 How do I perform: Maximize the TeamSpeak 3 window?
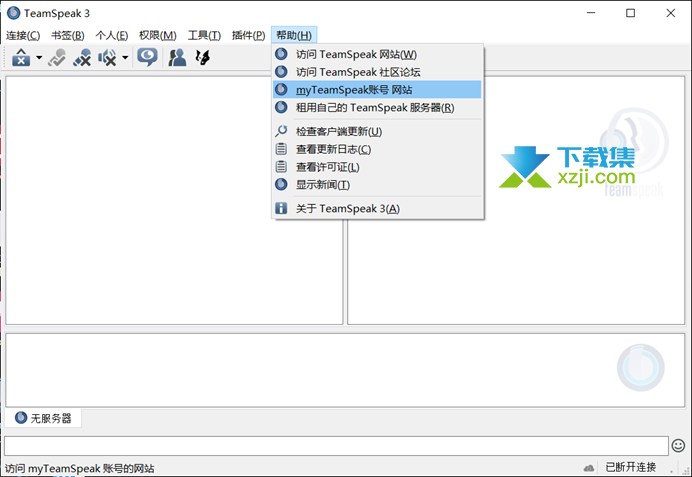pyautogui.click(x=631, y=13)
